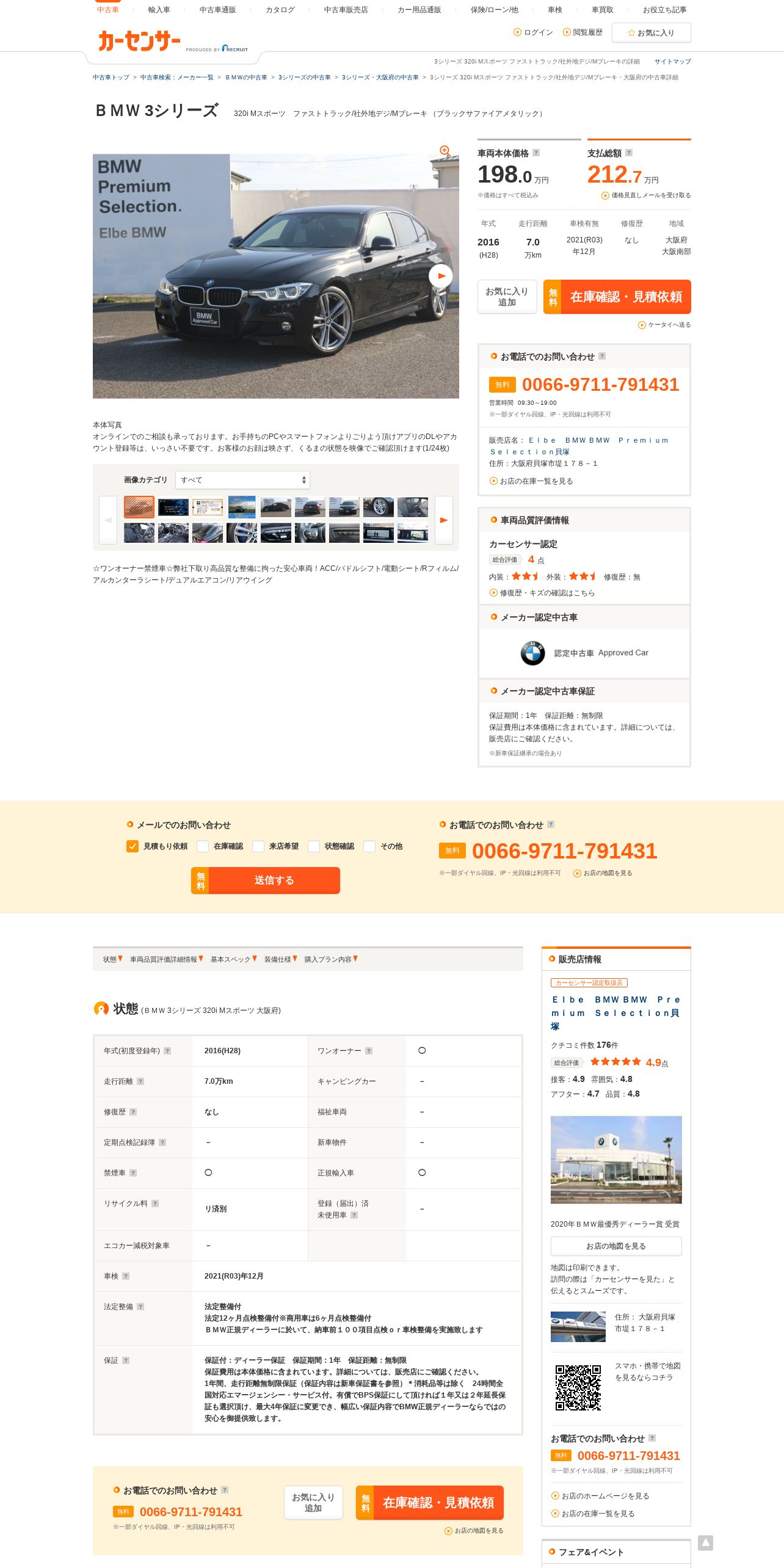
Task: Play the car video on the main photo
Action: click(x=441, y=276)
